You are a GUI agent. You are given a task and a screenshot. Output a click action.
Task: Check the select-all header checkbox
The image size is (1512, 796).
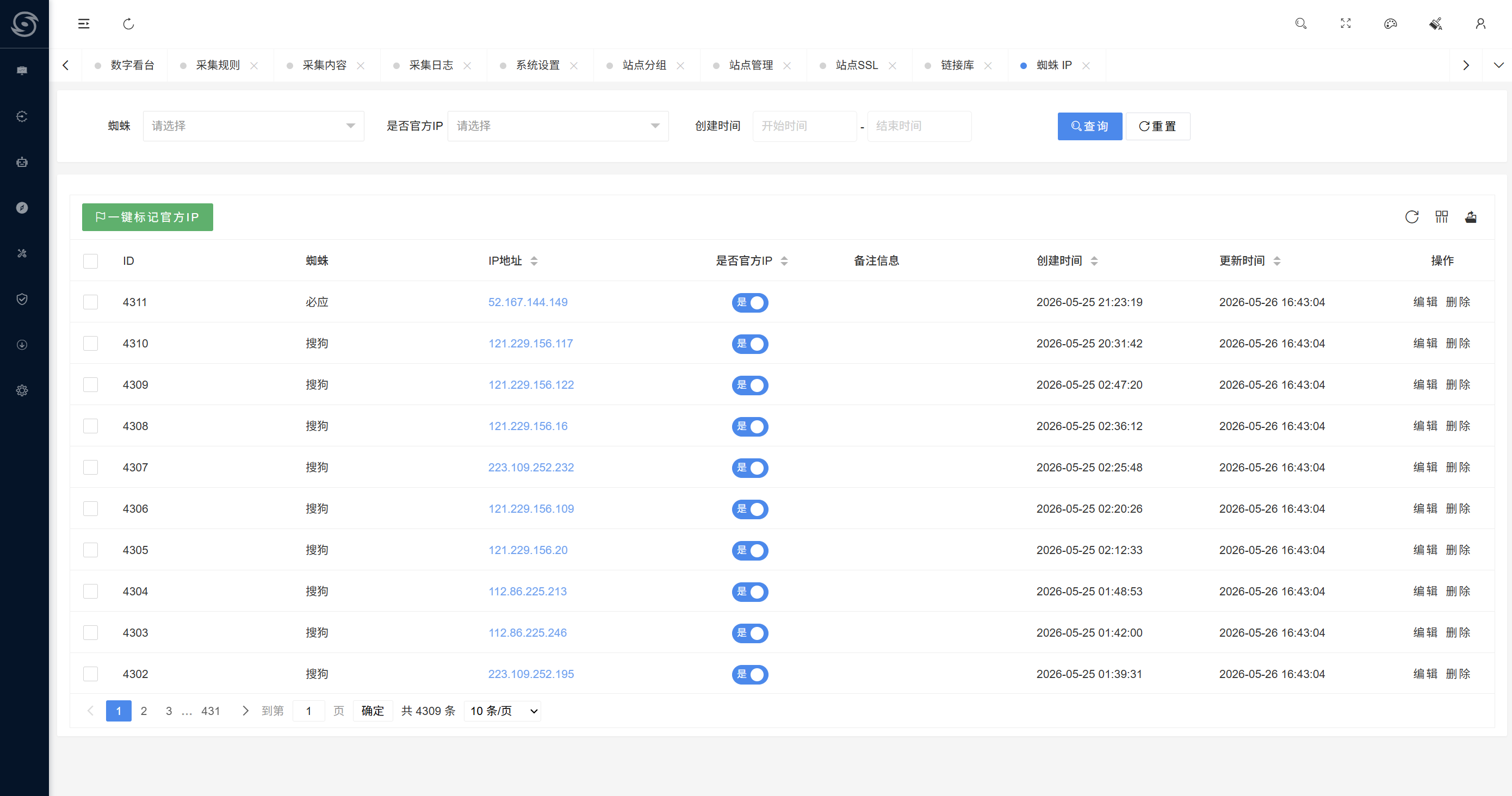tap(90, 261)
